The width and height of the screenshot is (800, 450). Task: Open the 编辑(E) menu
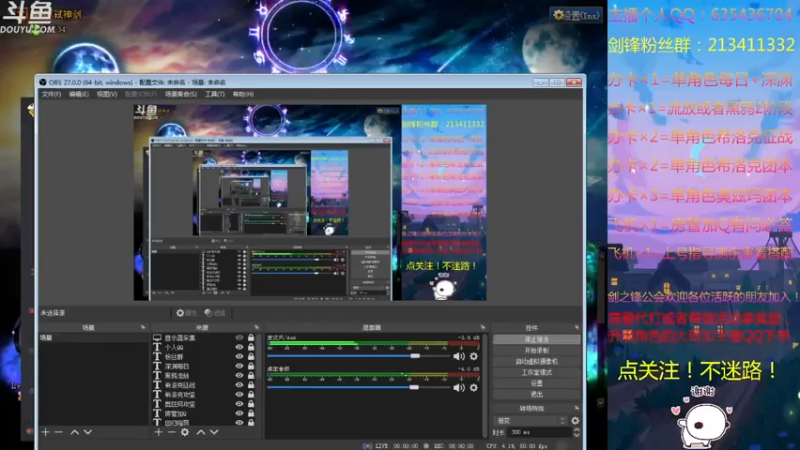79,94
